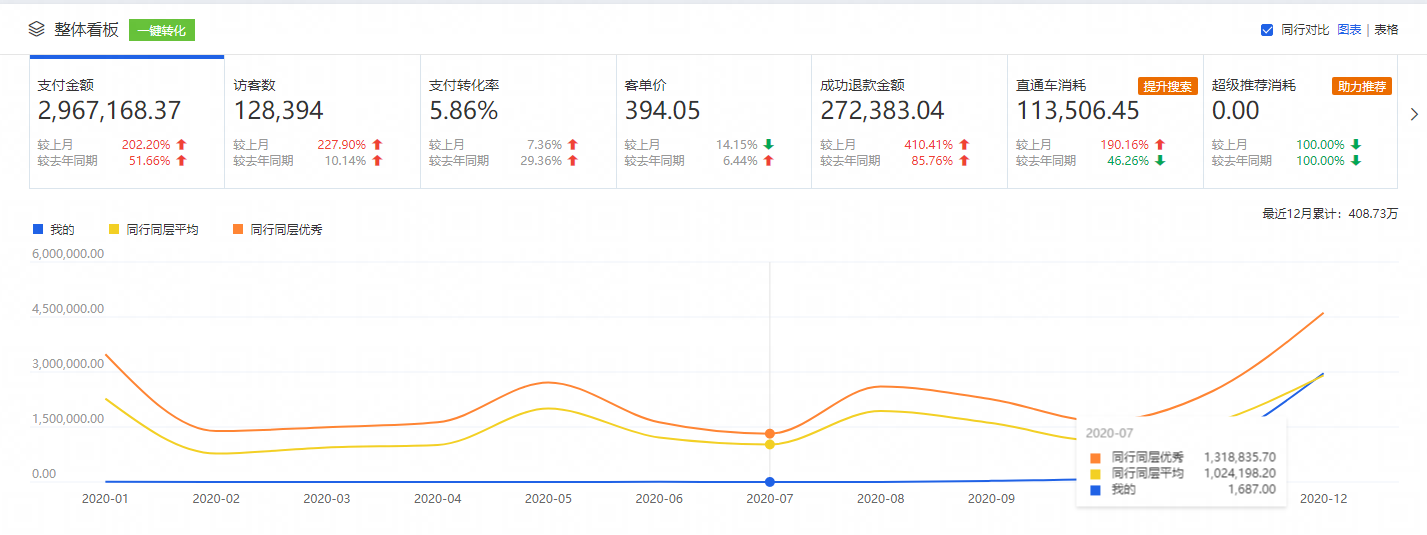Select the 成功退款金额 metric card
Screen dimensions: 1427x535
click(x=909, y=122)
